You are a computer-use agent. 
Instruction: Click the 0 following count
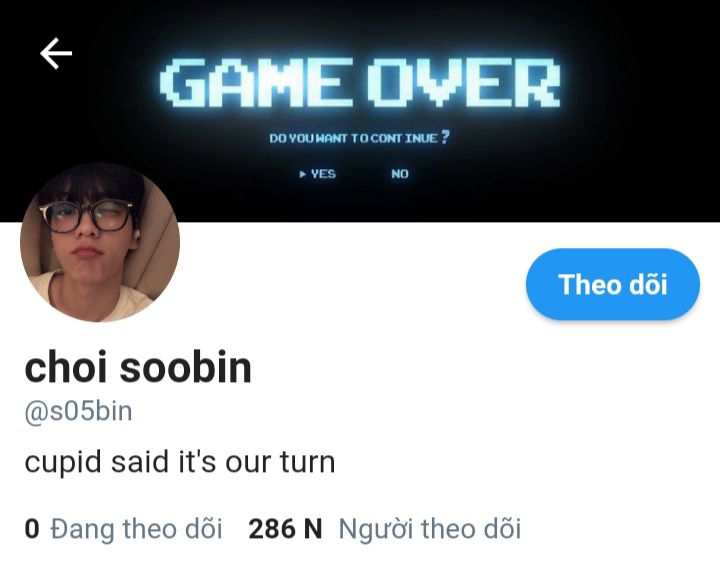[x=32, y=528]
